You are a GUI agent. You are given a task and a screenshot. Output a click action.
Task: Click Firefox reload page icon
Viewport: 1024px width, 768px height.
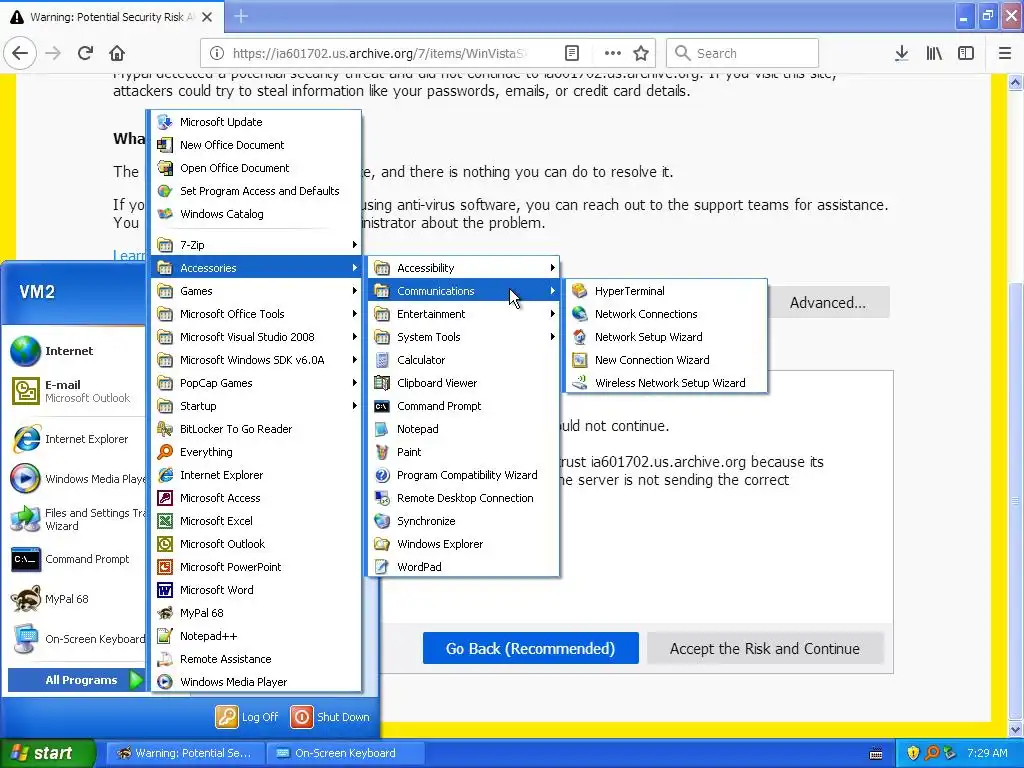click(86, 53)
